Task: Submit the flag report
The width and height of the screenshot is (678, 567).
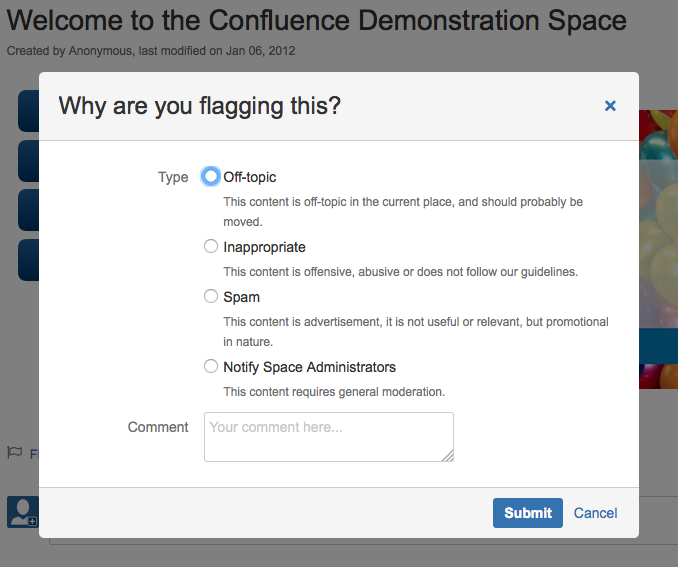Action: (x=528, y=513)
